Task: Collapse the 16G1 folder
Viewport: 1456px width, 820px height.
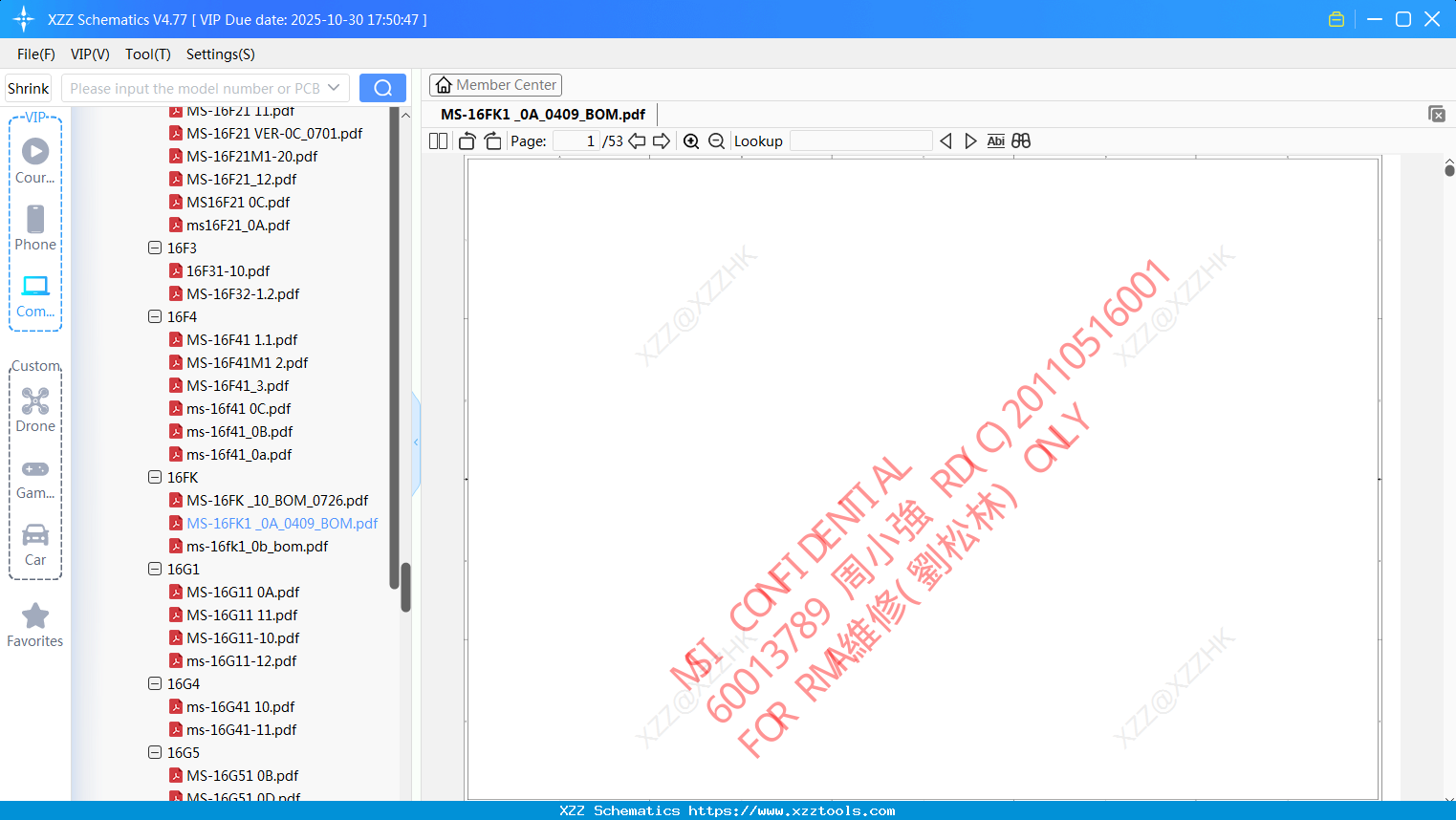Action: [155, 569]
